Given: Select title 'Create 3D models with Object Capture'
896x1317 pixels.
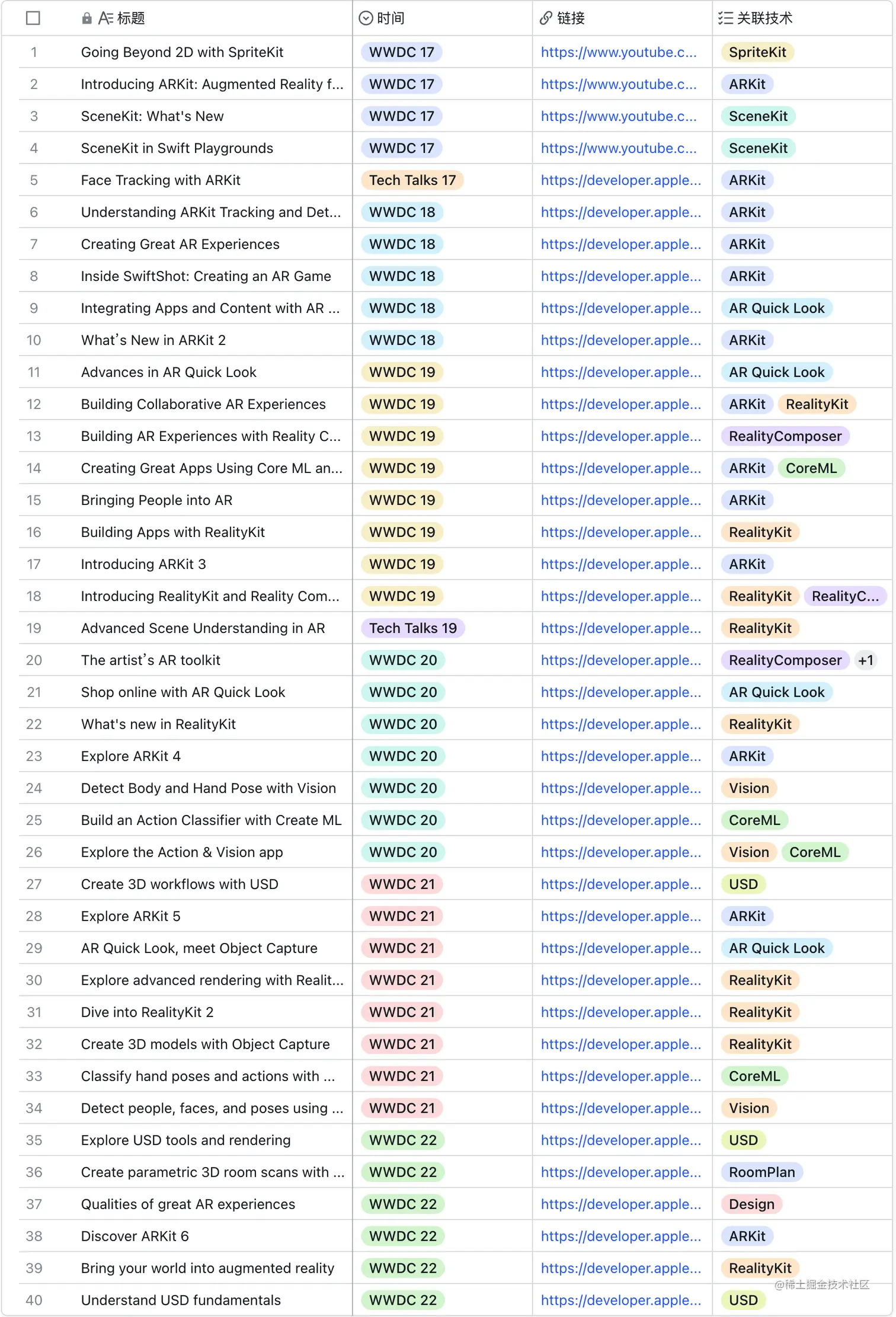Looking at the screenshot, I should click(206, 1044).
